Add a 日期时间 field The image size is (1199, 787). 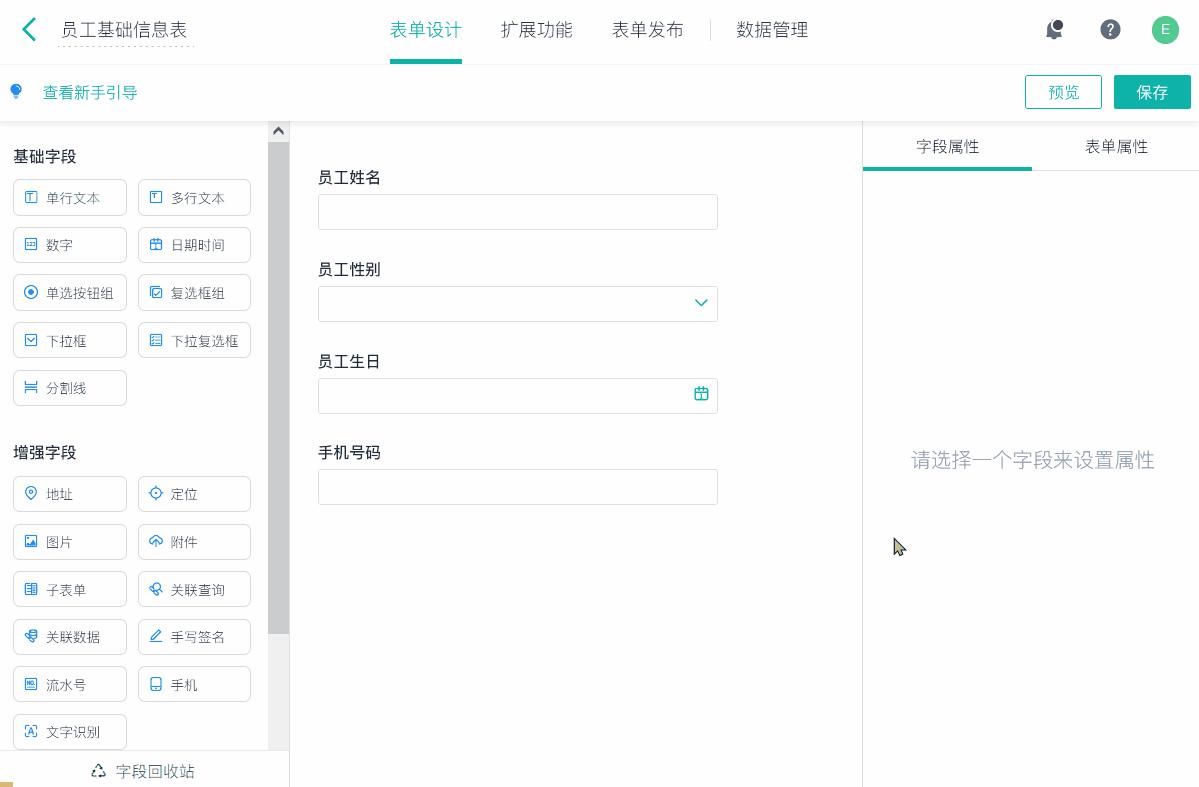coord(194,245)
